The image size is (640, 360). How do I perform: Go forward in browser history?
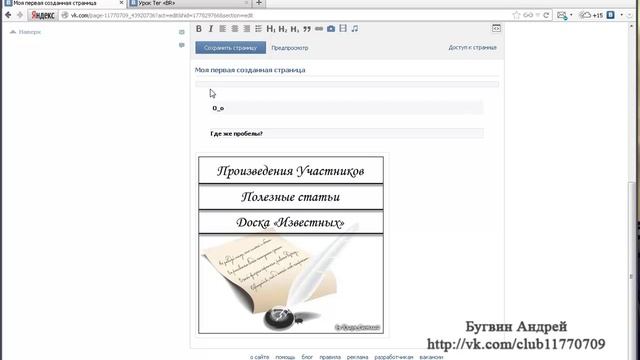(x=20, y=15)
